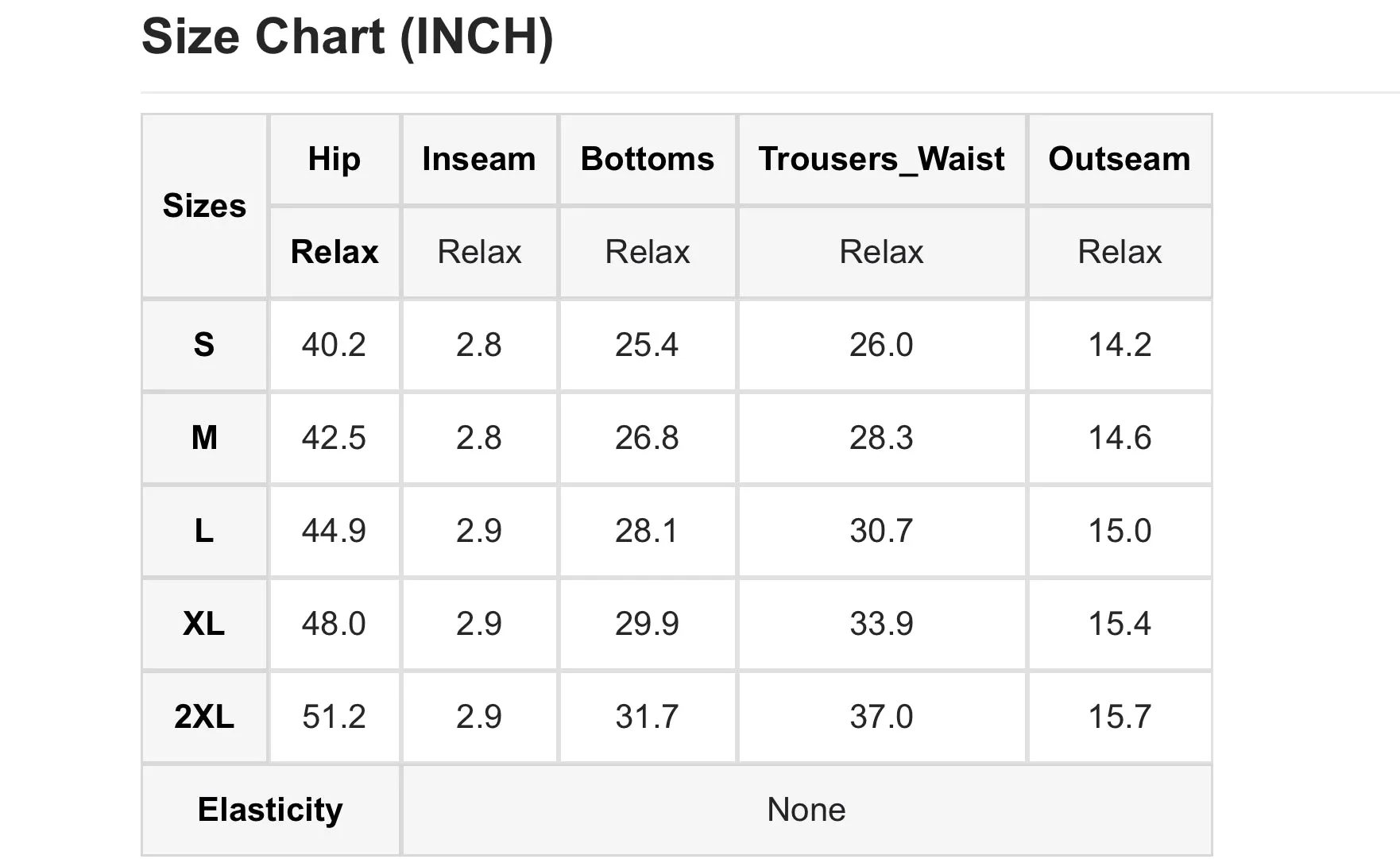Click the Size Chart (INCH) heading
This screenshot has width=1400, height=859.
347,37
